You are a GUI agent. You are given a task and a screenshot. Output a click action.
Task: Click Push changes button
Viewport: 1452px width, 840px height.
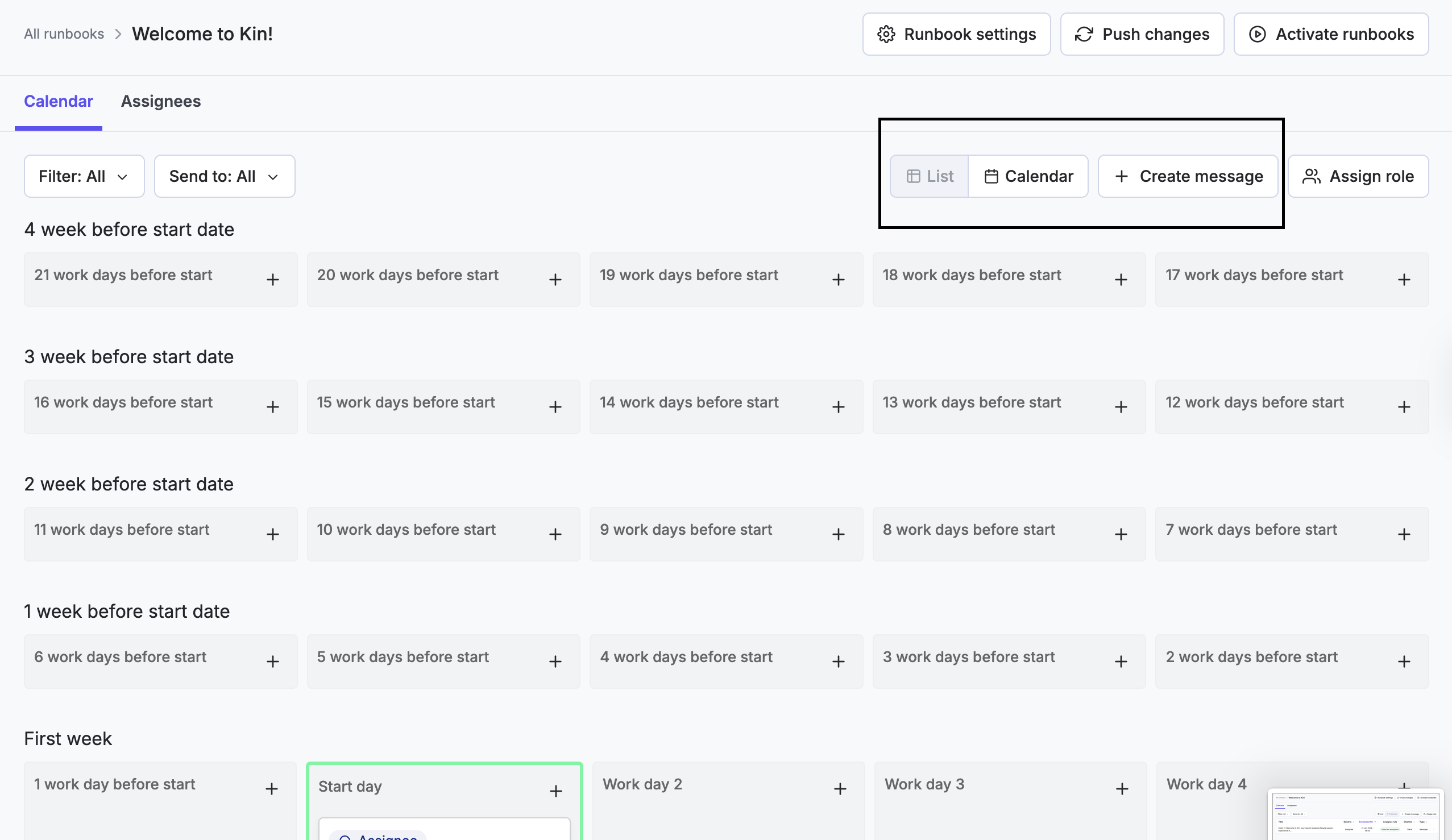click(1142, 34)
